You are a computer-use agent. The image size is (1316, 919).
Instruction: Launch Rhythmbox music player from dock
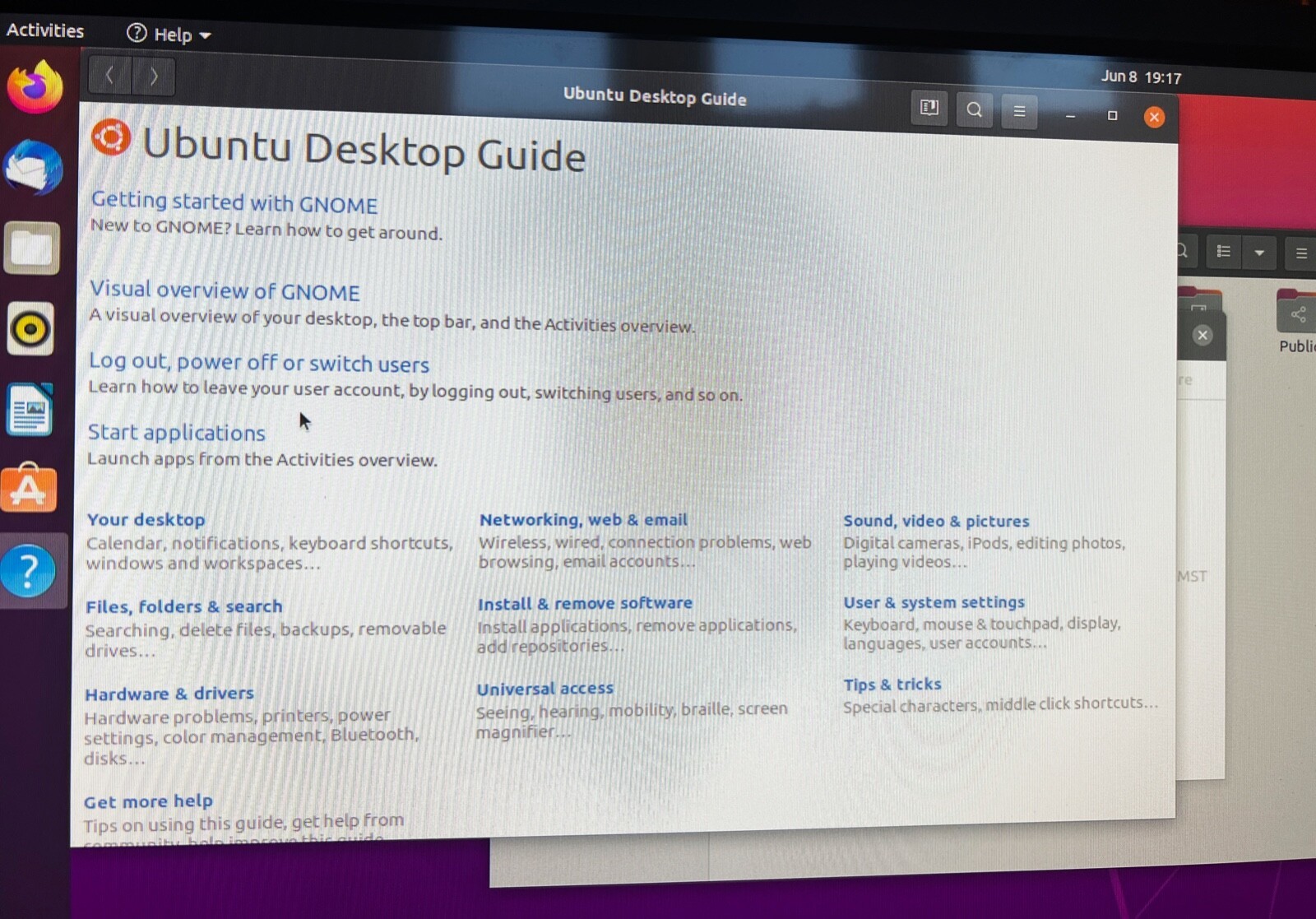(30, 329)
